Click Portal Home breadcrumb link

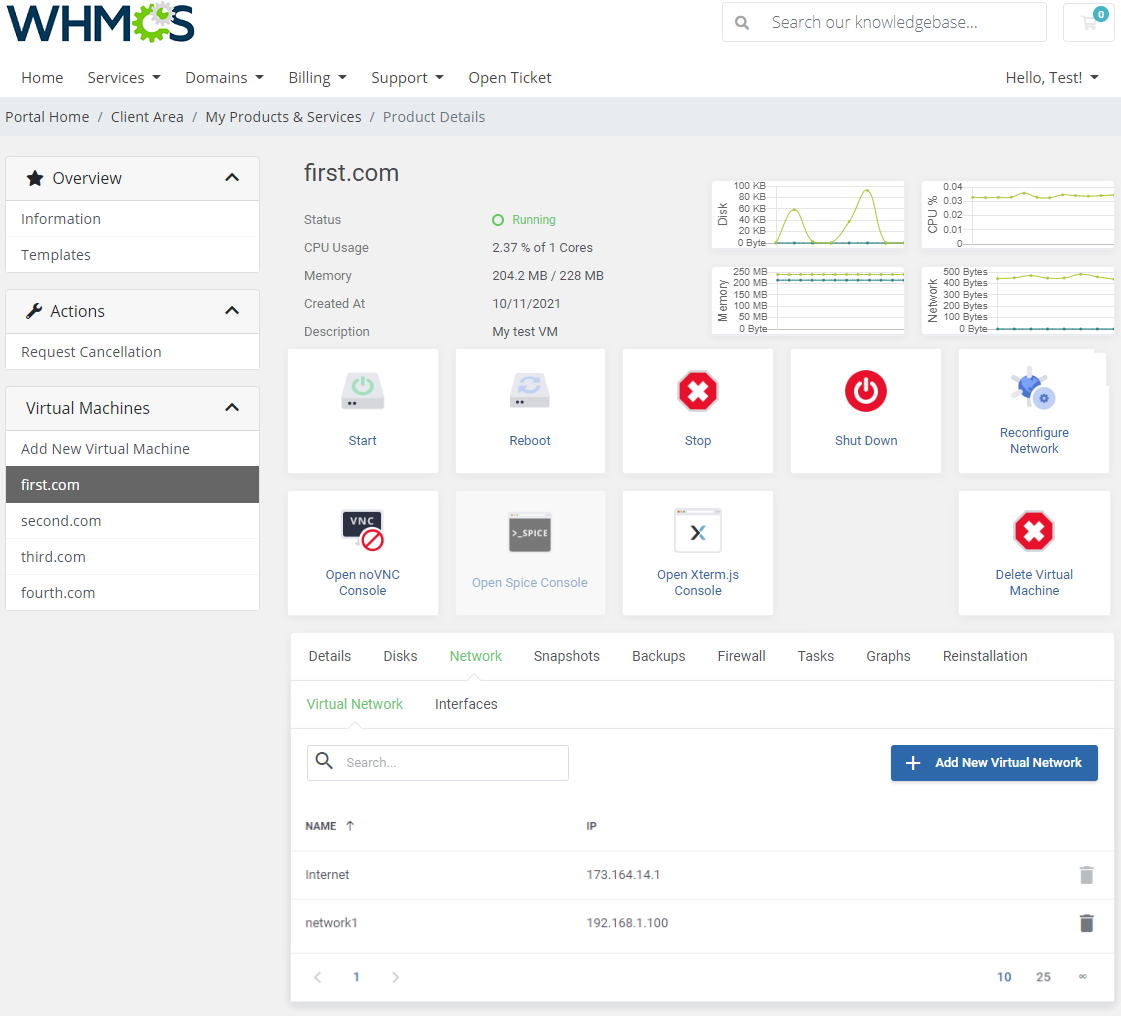click(x=47, y=117)
